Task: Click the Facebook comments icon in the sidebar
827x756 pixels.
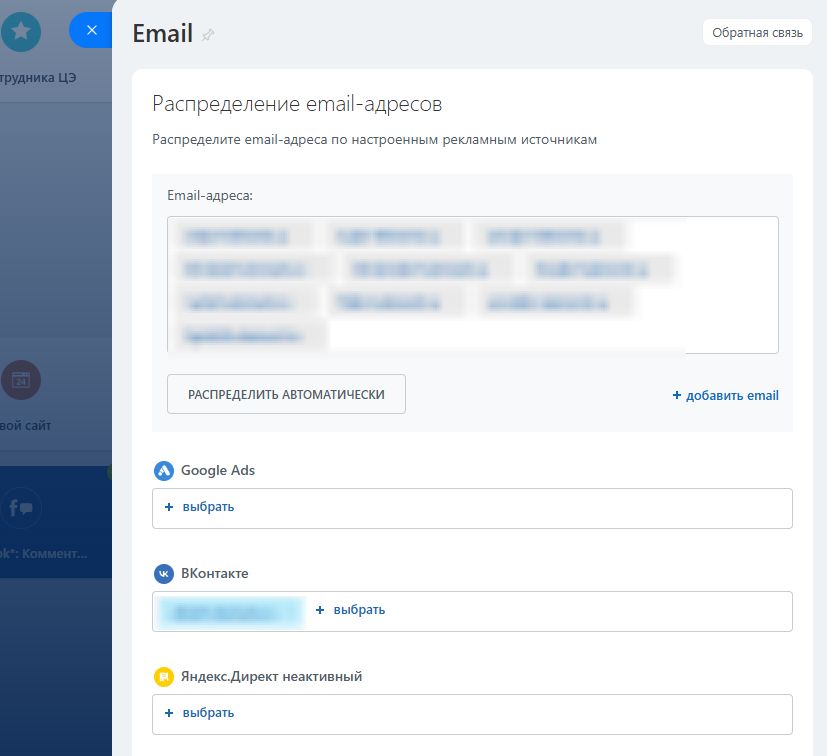Action: [x=22, y=508]
